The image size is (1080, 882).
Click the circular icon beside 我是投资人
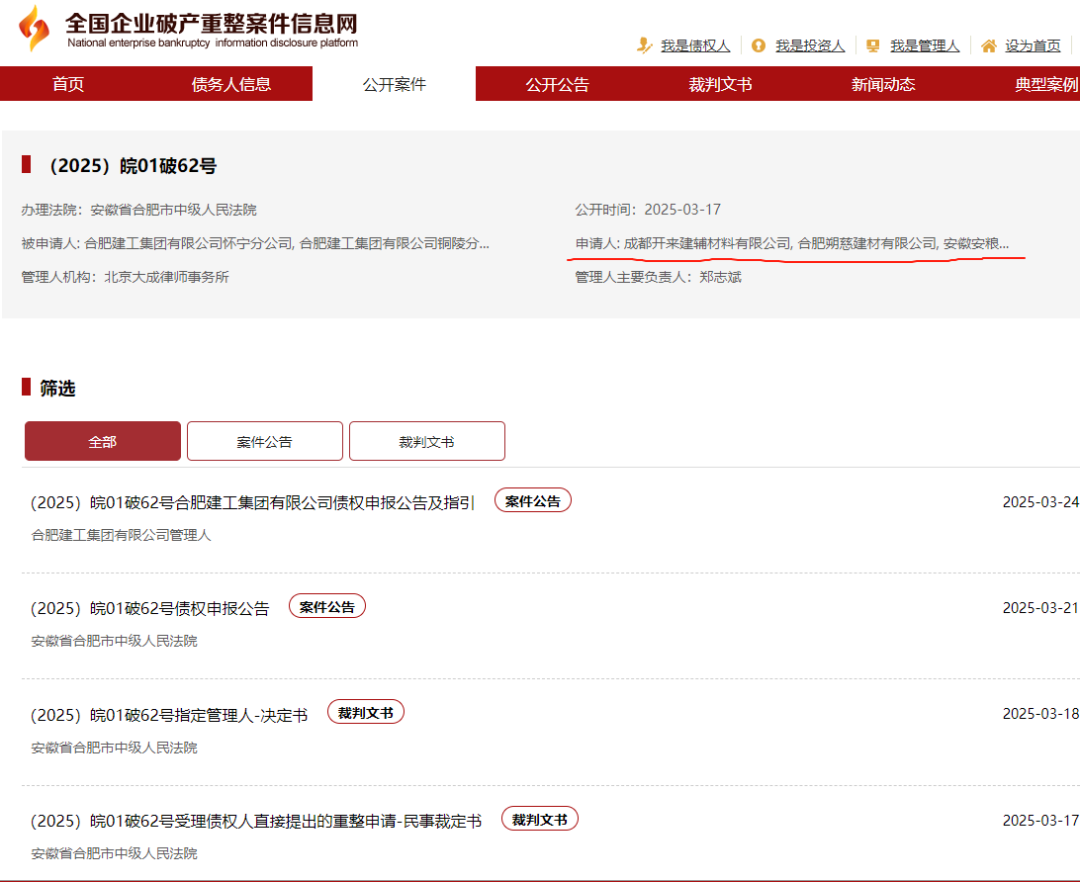(759, 45)
